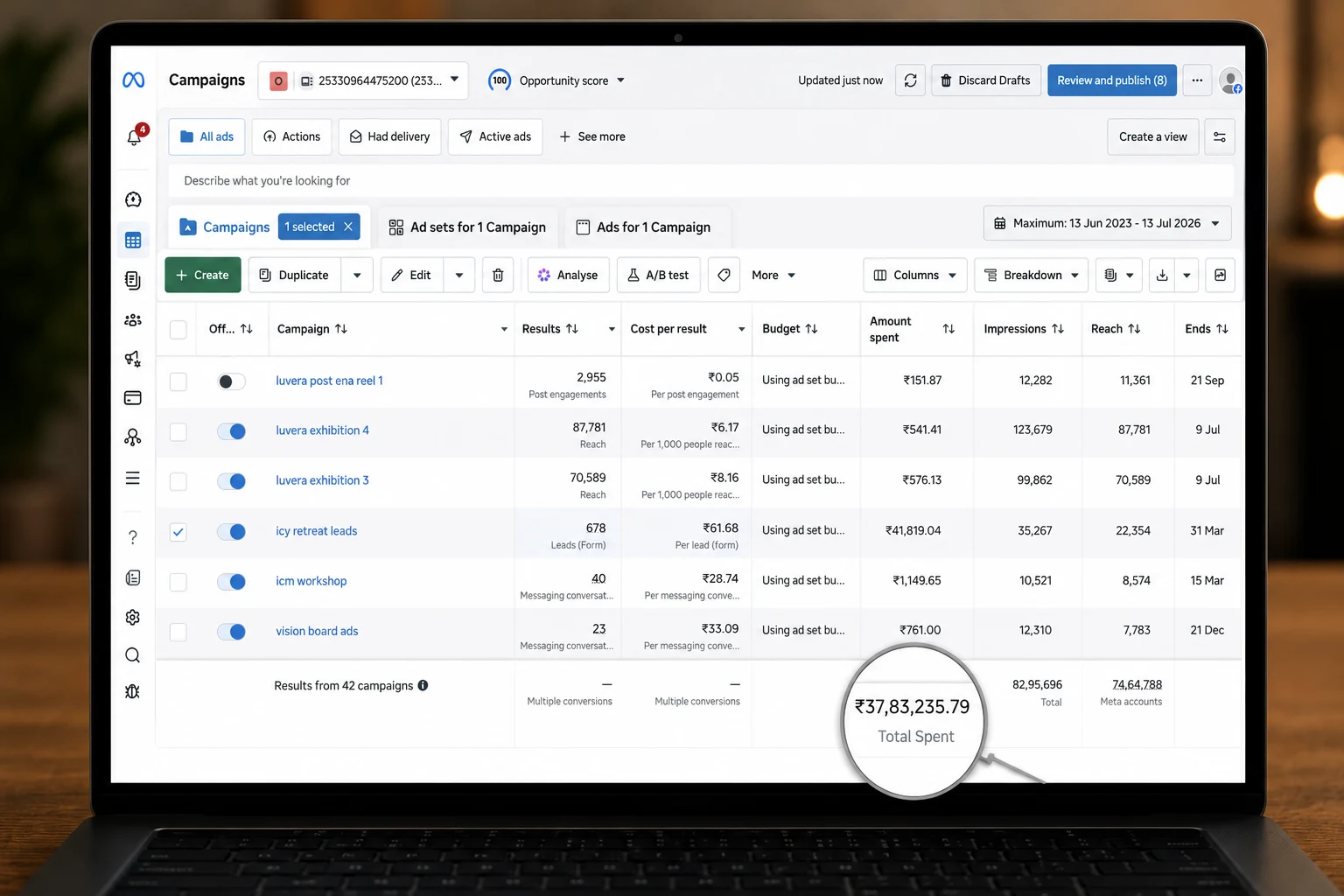Viewport: 1344px width, 896px height.
Task: Select the Campaigns table icon in sidebar
Action: coord(133,241)
